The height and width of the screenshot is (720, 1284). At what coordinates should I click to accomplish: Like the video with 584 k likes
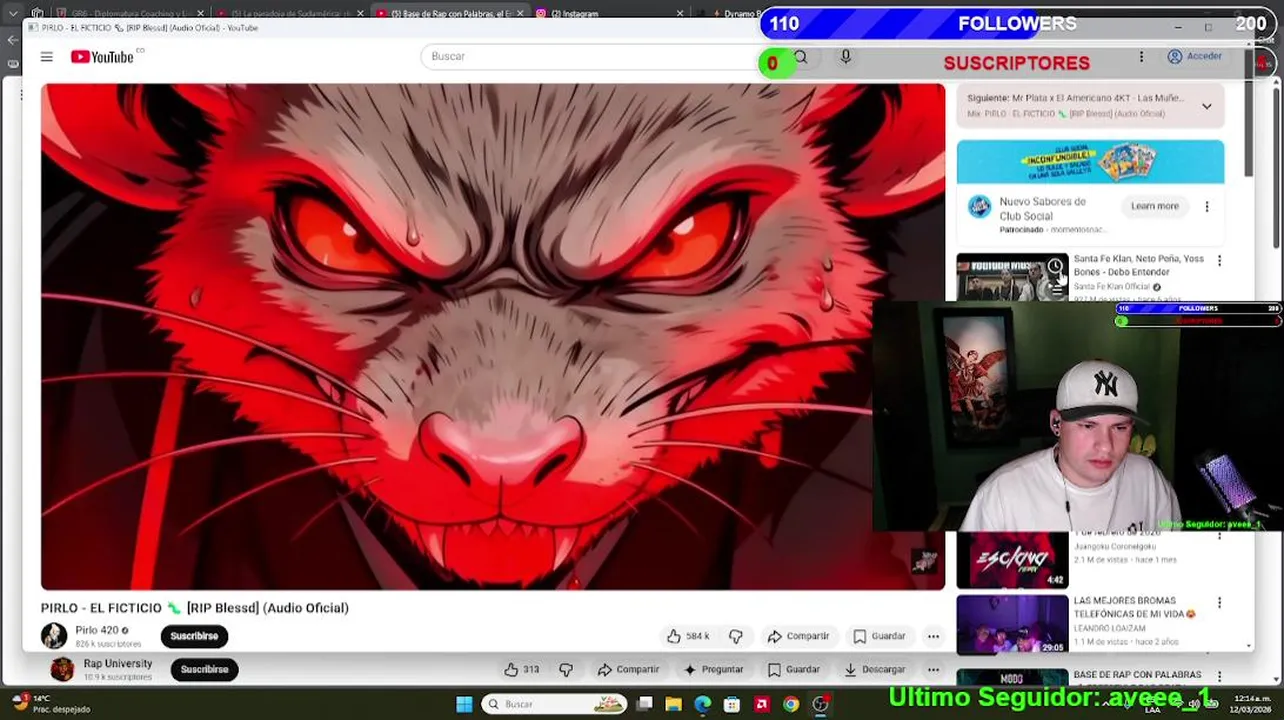(x=688, y=636)
